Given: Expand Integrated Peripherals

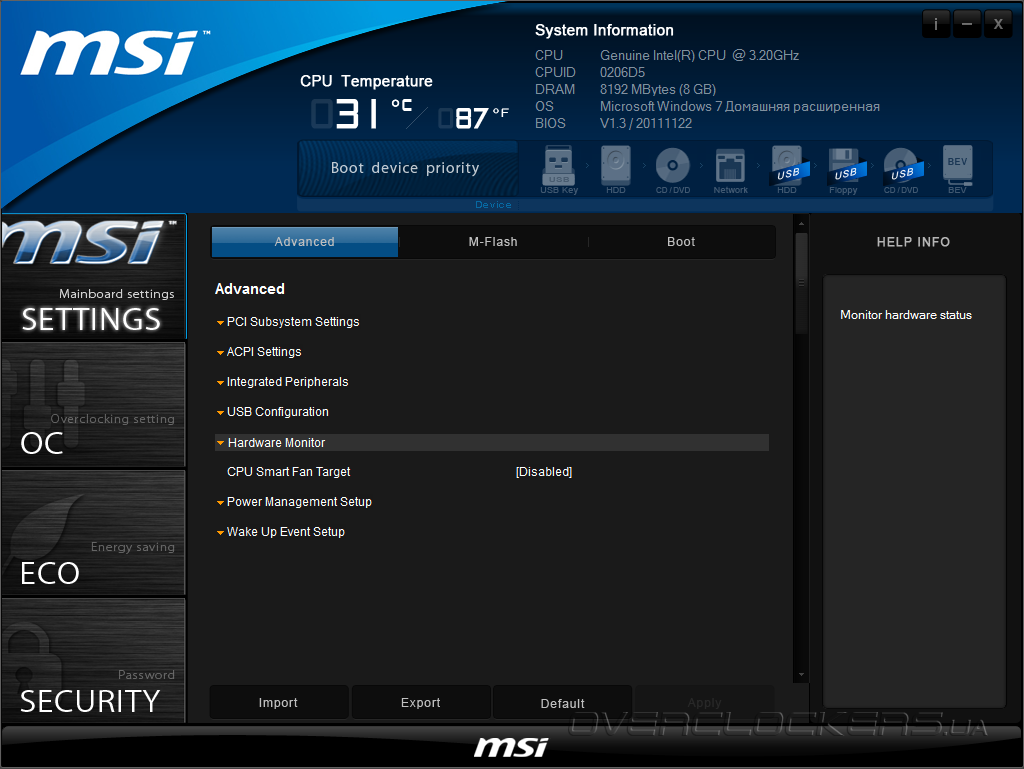Looking at the screenshot, I should coord(283,382).
